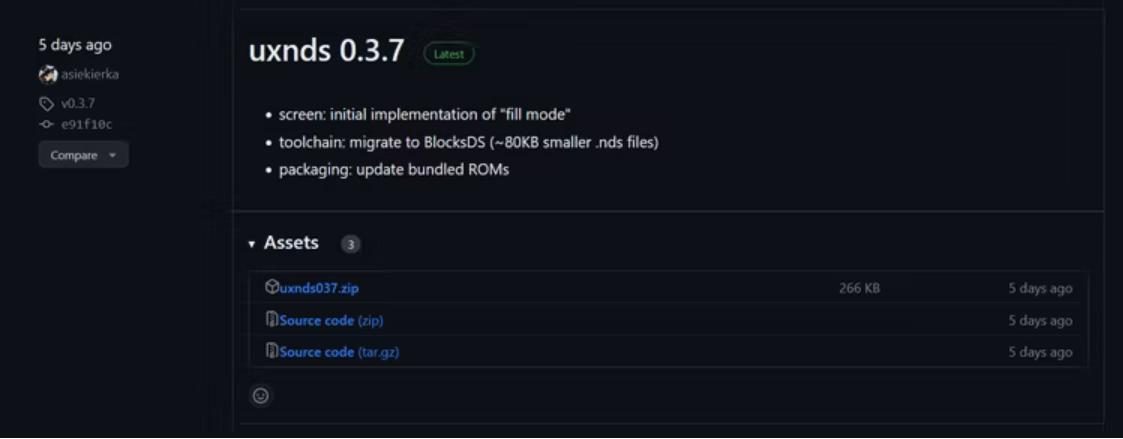Click asiekierka's avatar image

click(47, 74)
